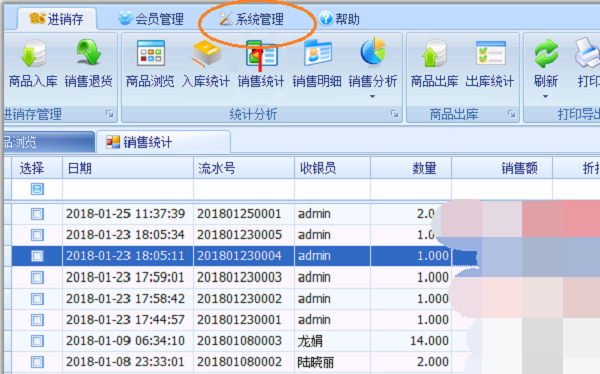This screenshot has height=374, width=600.
Task: Click the 数量 filter field
Action: [x=411, y=189]
